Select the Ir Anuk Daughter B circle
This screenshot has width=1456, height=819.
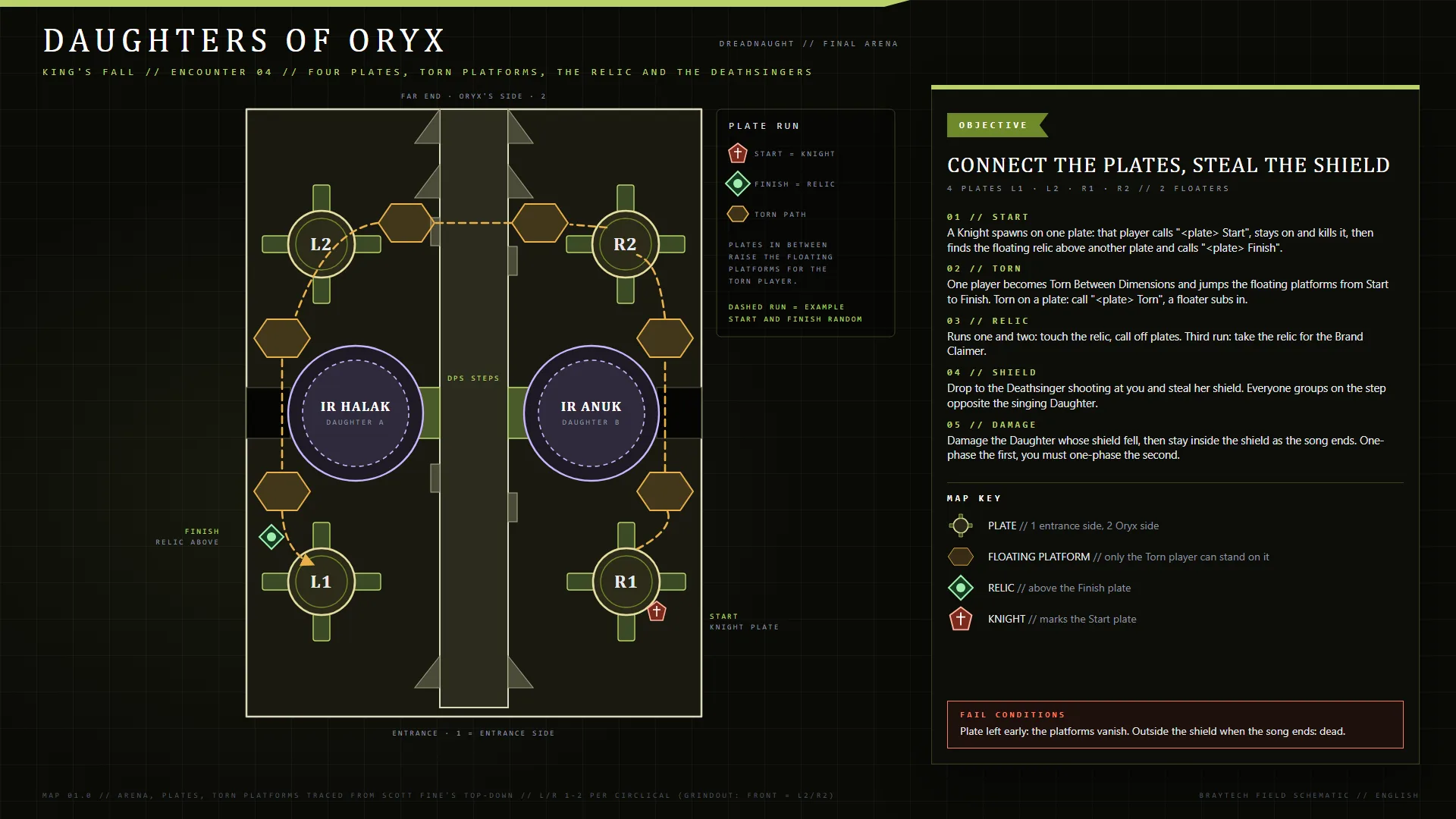(x=591, y=413)
